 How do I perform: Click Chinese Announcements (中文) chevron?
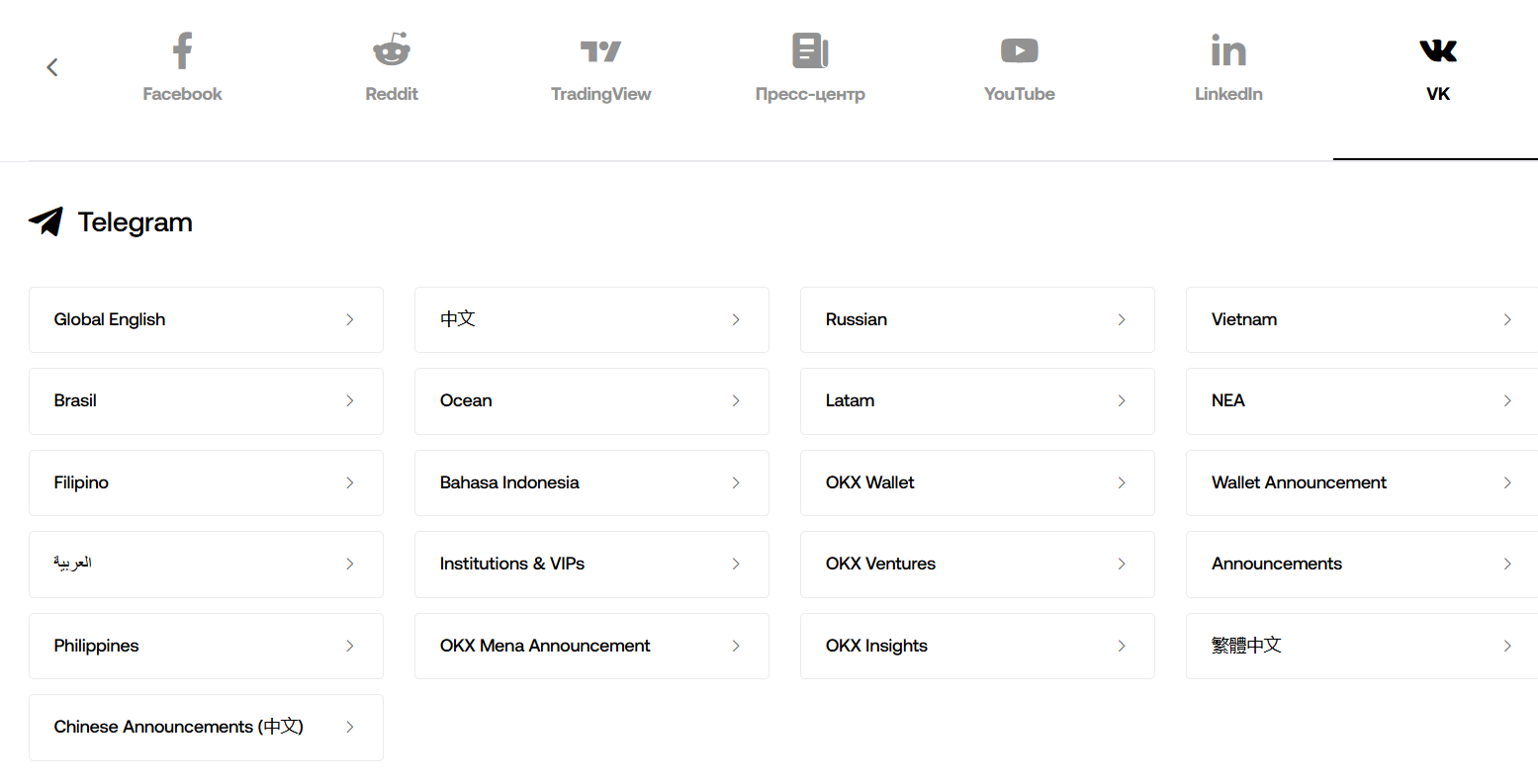[x=350, y=727]
